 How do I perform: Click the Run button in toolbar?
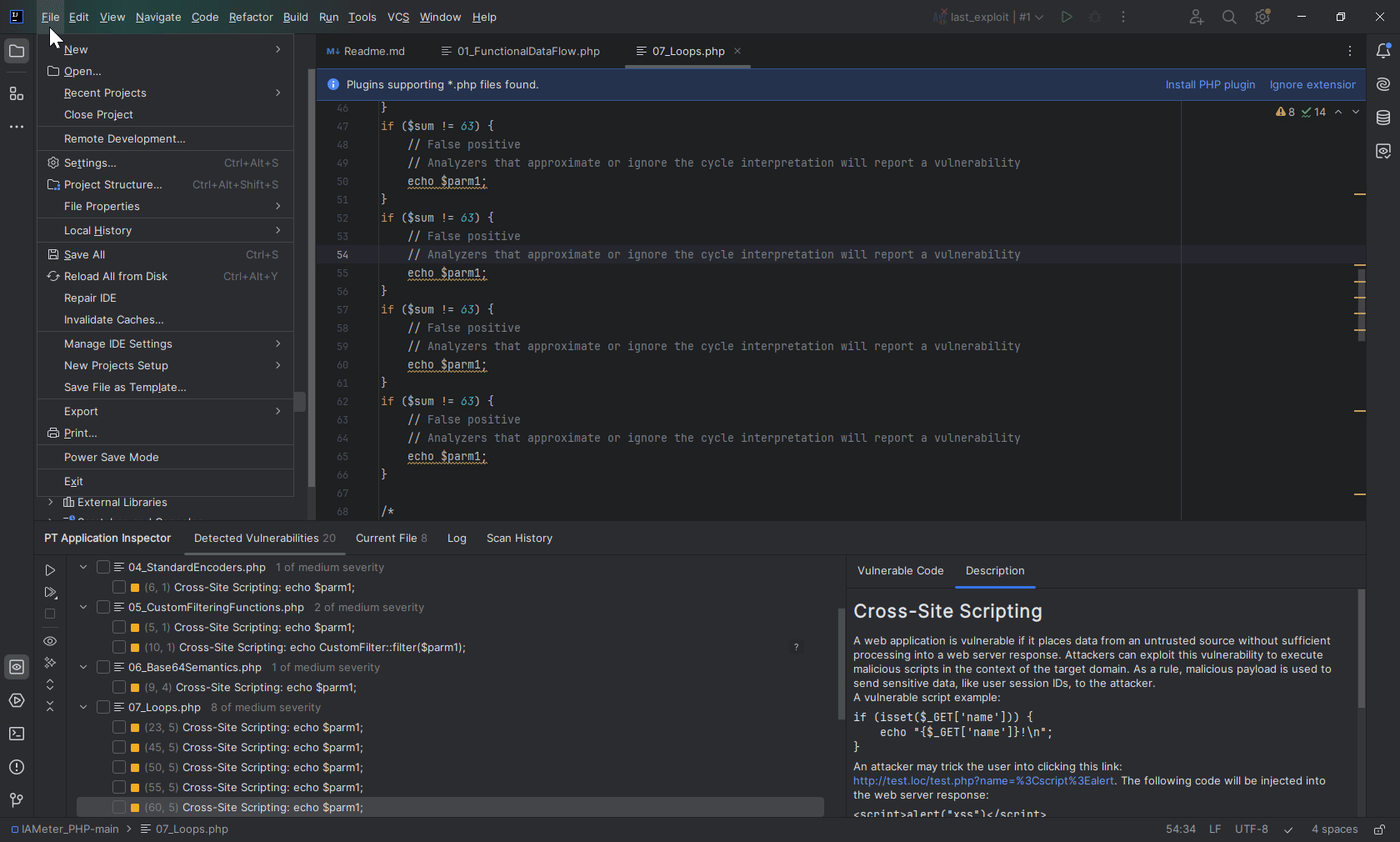(1067, 17)
